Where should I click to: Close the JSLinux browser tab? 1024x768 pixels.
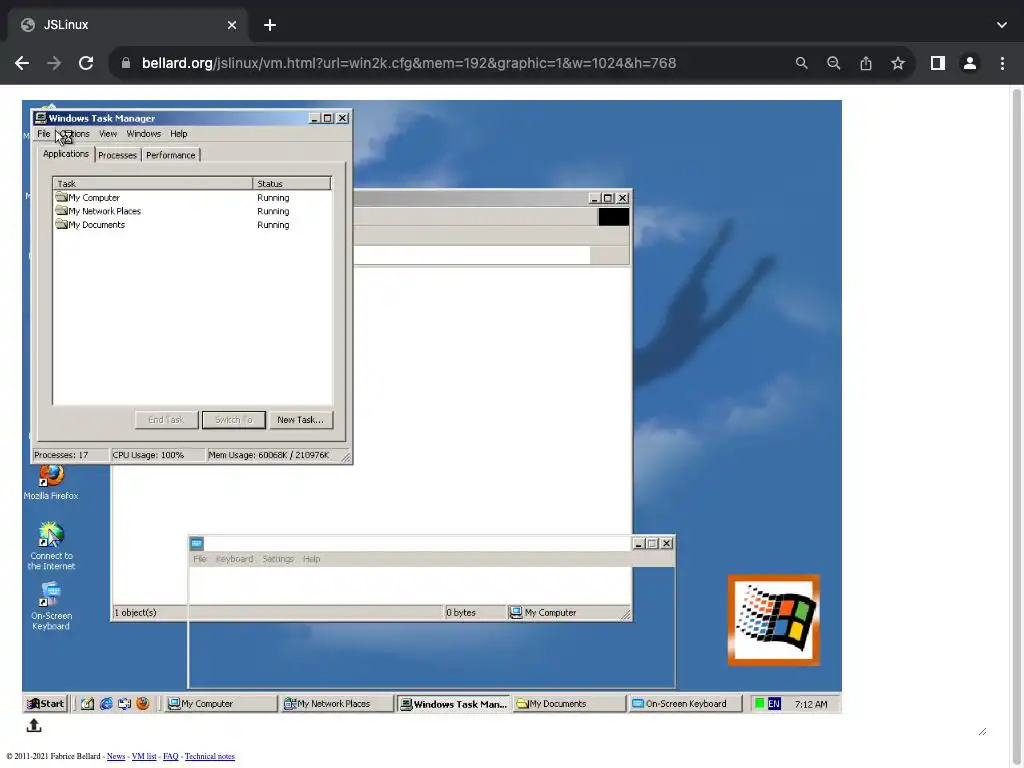coord(232,25)
